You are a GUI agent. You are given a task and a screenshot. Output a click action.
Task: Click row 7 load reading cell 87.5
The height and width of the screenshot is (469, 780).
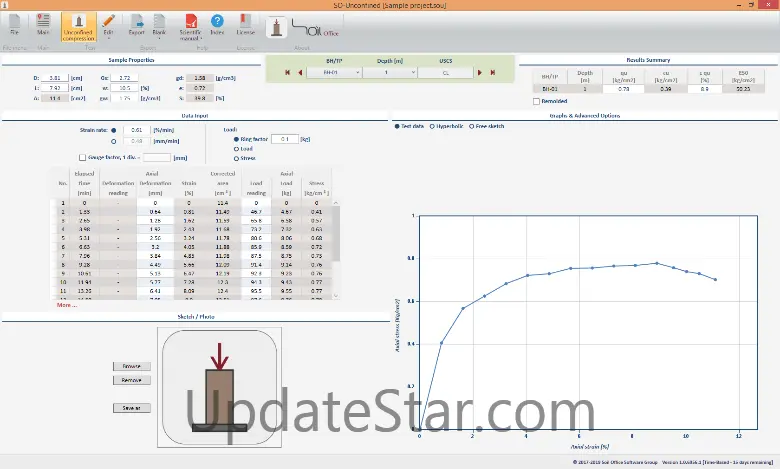tap(256, 256)
